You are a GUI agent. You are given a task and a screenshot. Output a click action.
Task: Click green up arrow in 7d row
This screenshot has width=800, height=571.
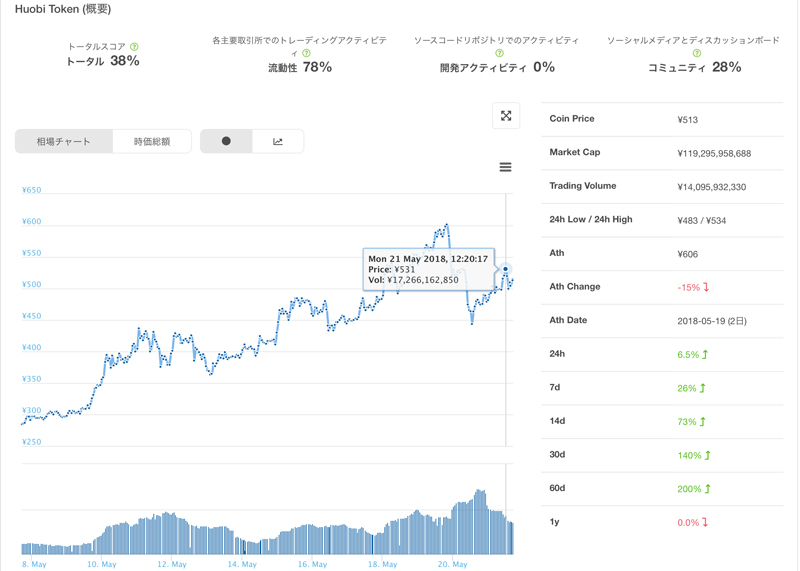click(703, 388)
